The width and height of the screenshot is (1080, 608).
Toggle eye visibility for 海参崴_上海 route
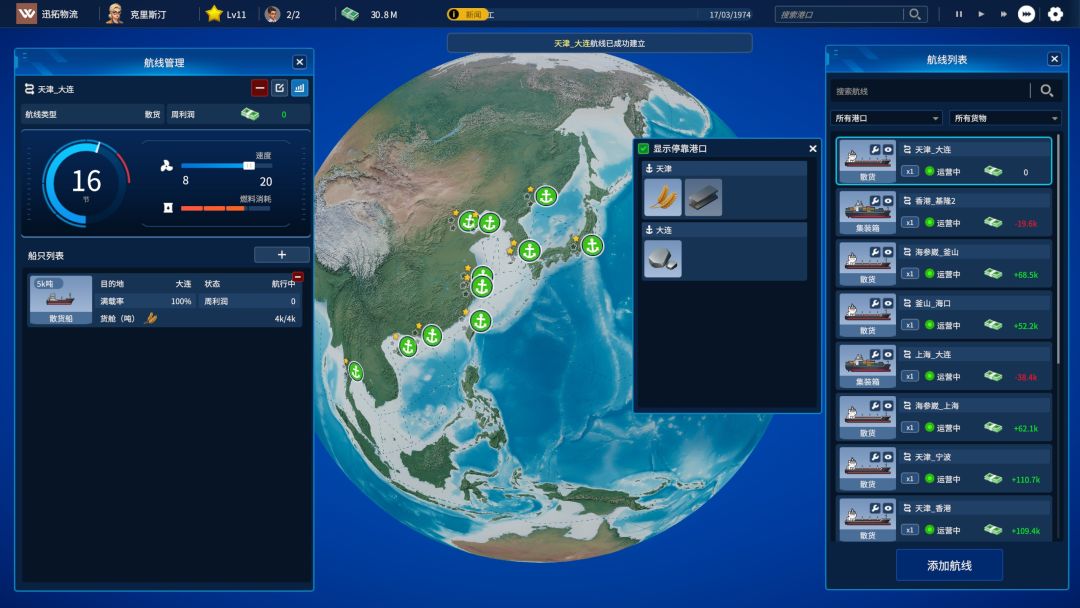[888, 406]
